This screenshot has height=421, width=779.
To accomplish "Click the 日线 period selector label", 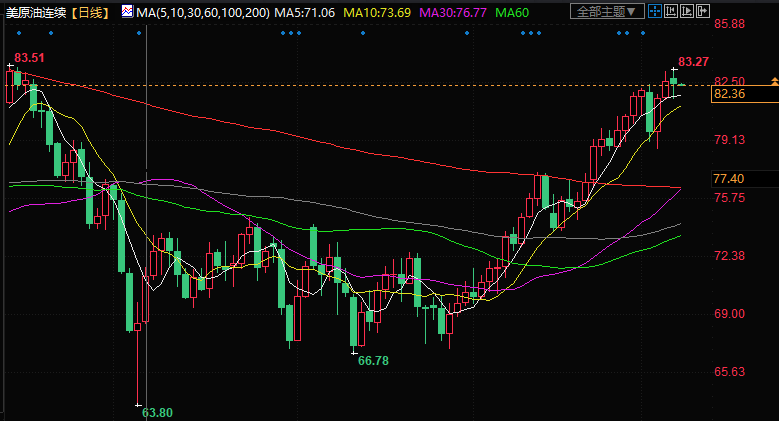I will (94, 12).
